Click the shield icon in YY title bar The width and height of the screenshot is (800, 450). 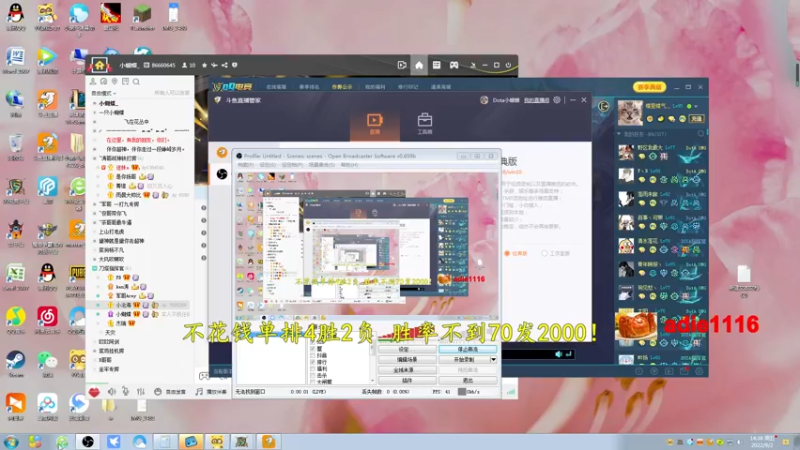[x=235, y=65]
